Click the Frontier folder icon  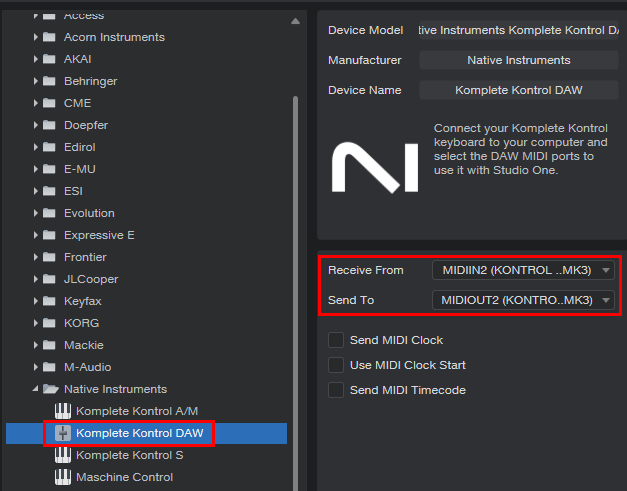tap(49, 257)
